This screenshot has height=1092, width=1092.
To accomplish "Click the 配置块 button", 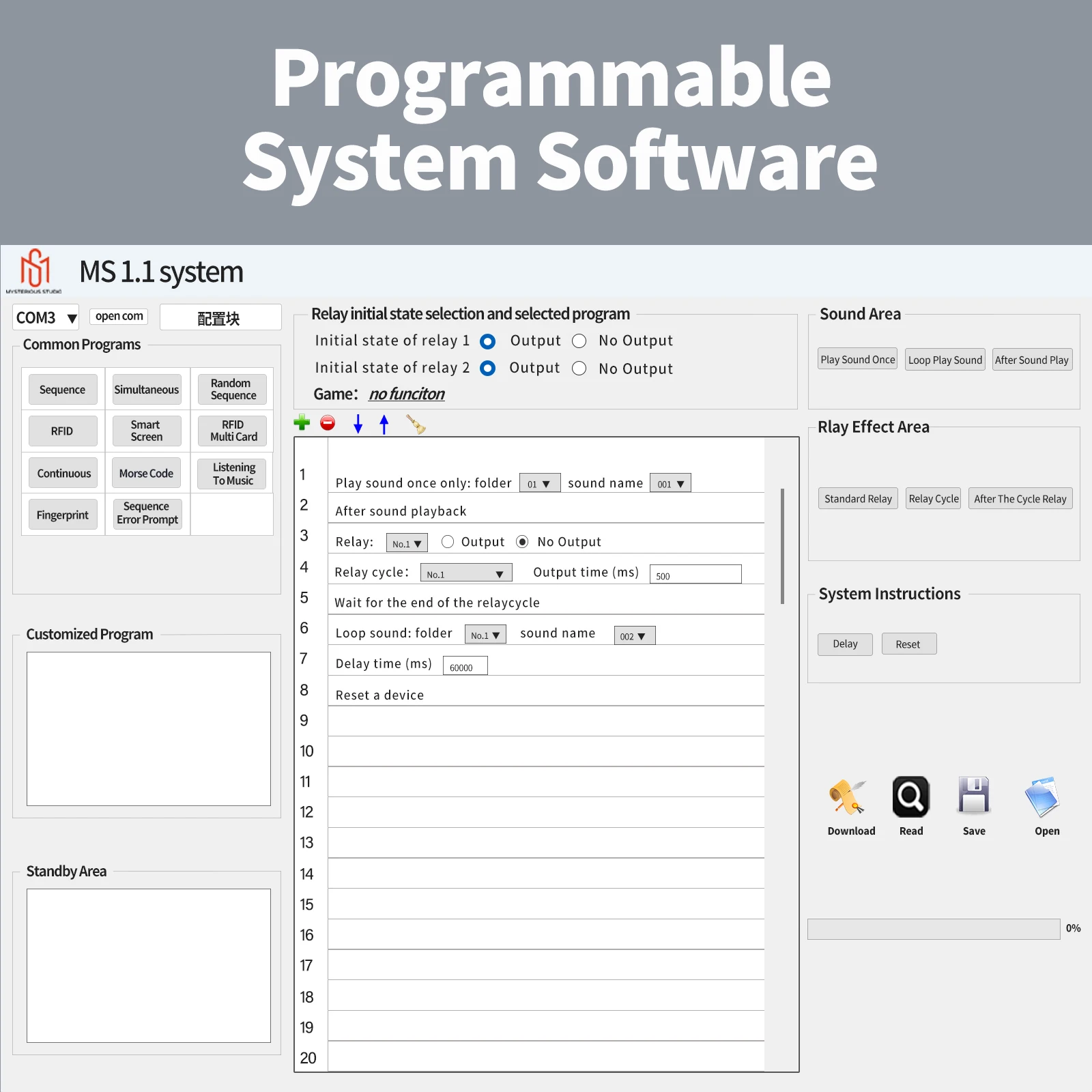I will (x=220, y=317).
